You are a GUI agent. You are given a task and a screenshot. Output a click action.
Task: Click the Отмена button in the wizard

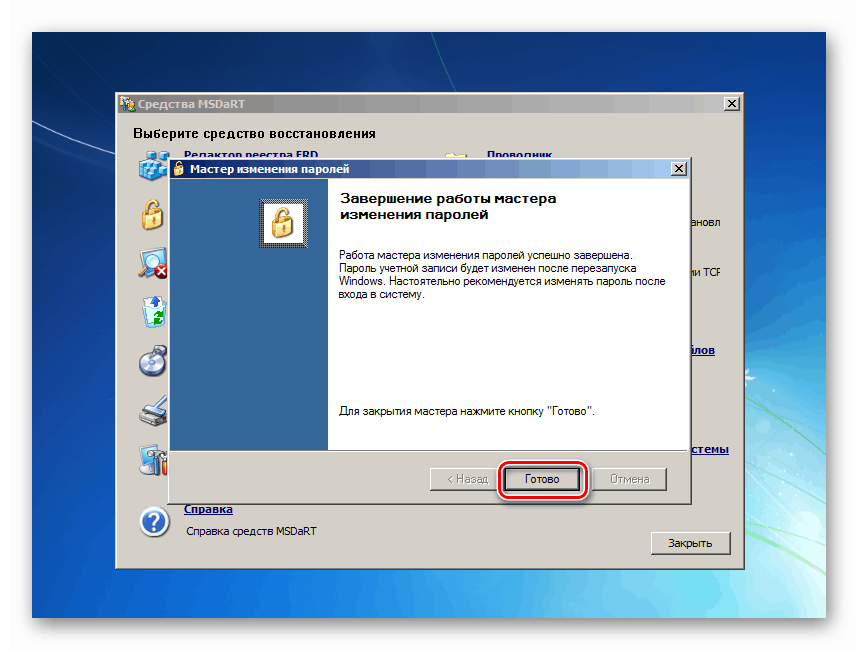pyautogui.click(x=629, y=479)
